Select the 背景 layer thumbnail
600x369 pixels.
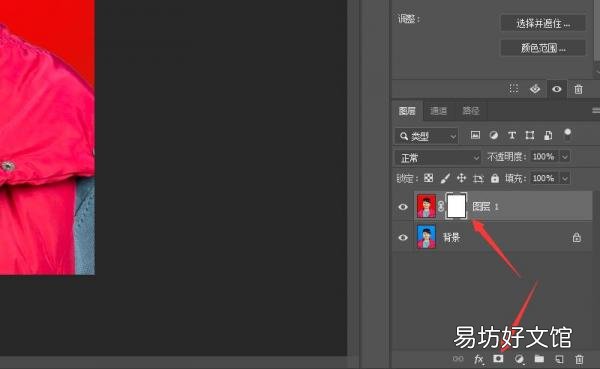(426, 237)
